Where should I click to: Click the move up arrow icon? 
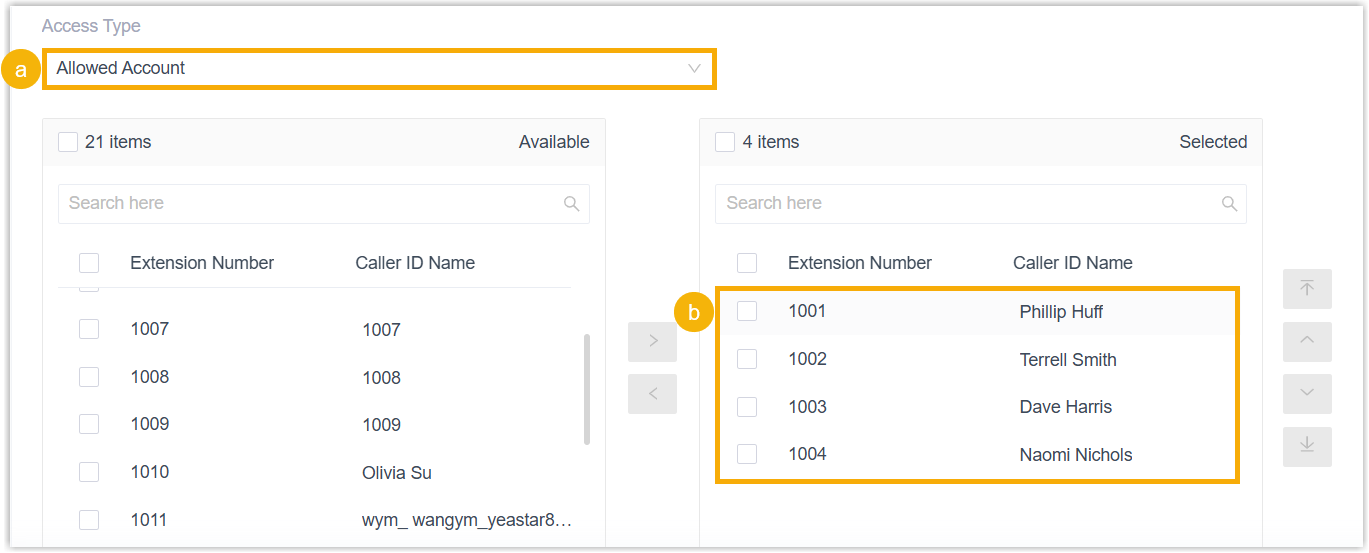click(x=1307, y=341)
